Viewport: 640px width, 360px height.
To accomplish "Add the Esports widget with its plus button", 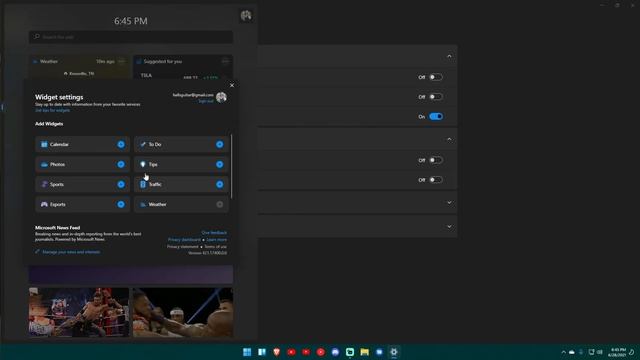I will click(121, 204).
